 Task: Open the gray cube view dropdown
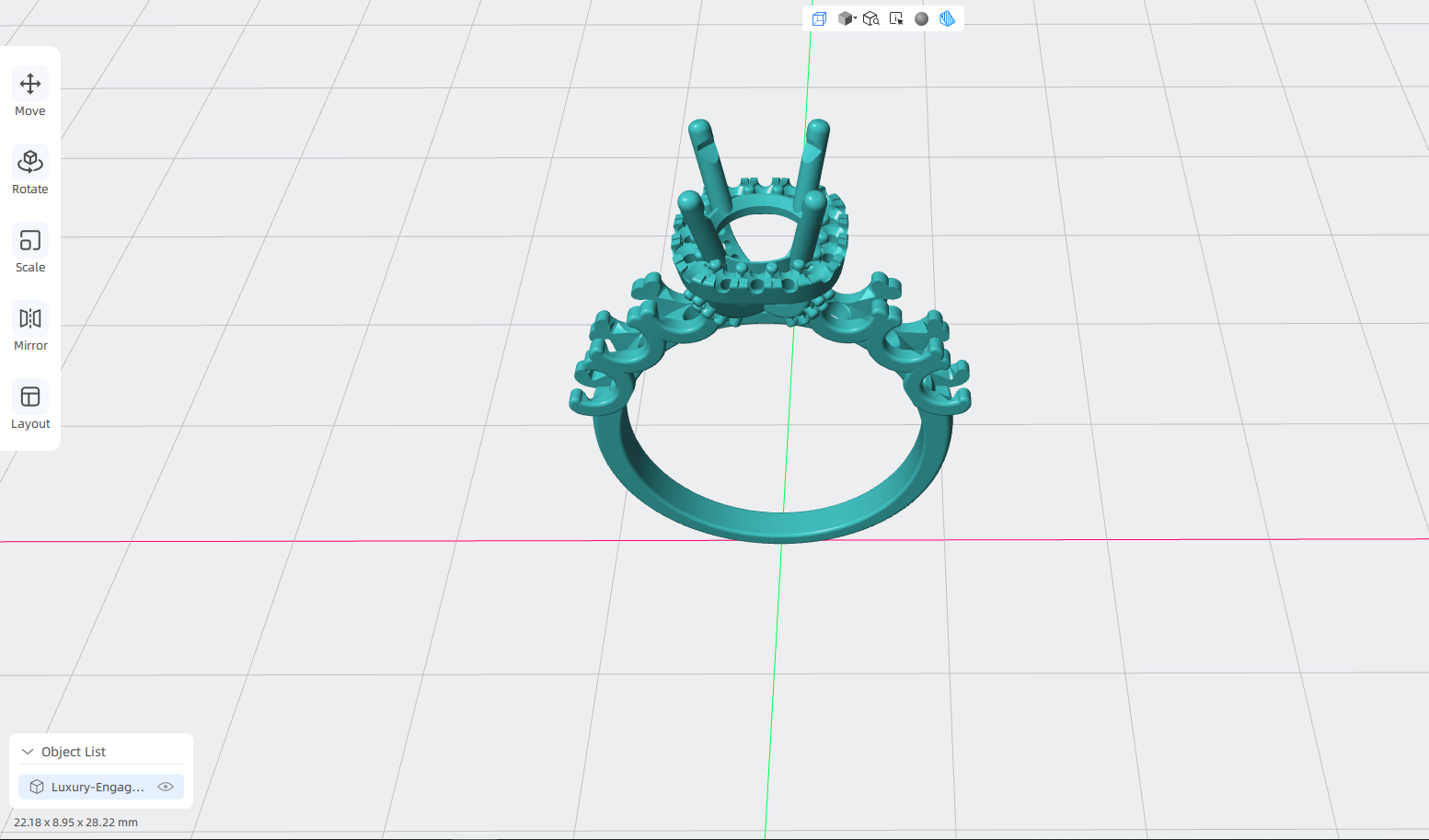pos(847,18)
